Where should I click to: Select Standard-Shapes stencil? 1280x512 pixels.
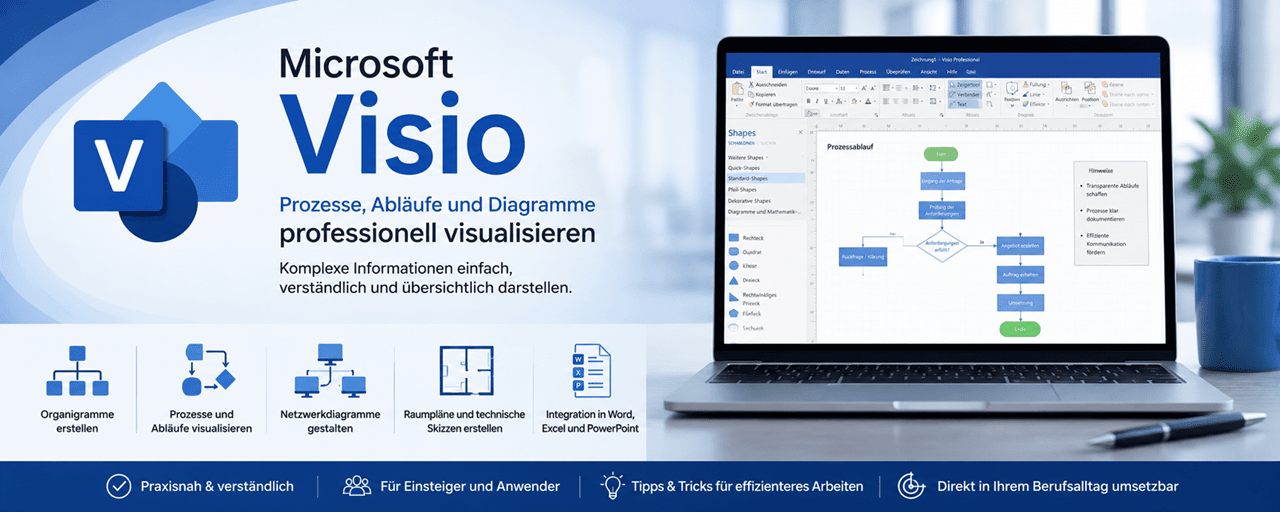point(764,178)
